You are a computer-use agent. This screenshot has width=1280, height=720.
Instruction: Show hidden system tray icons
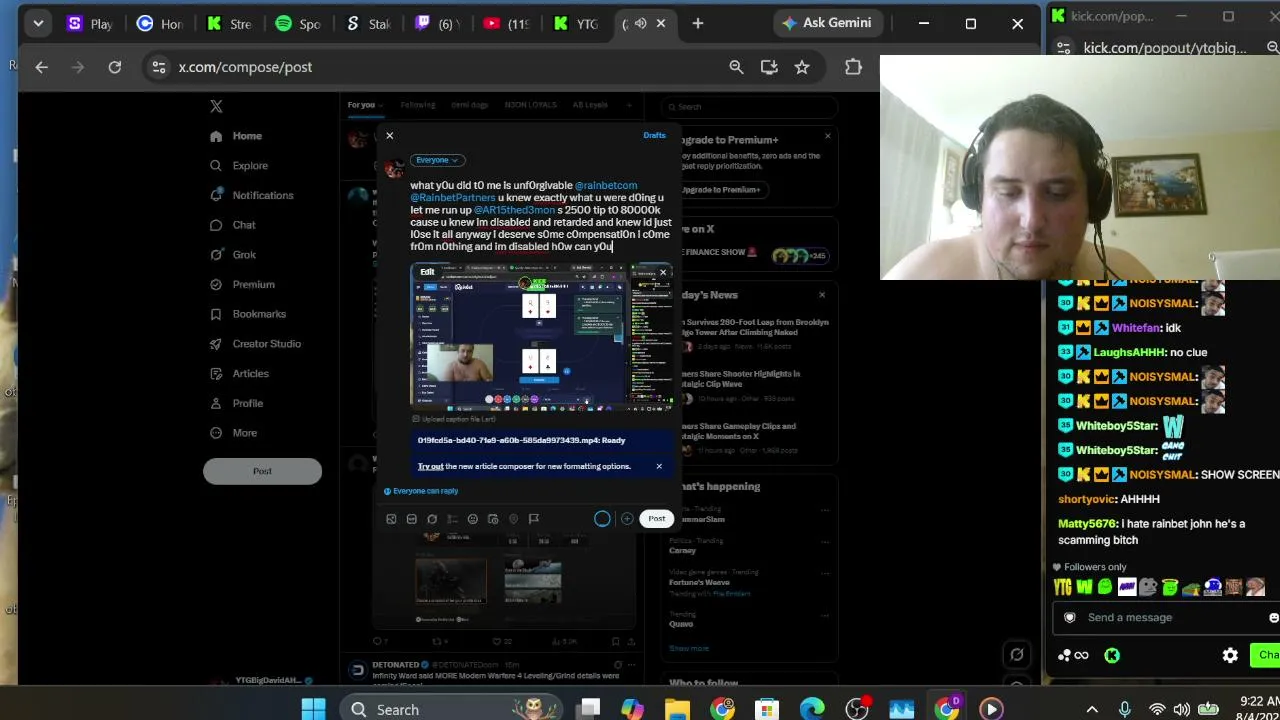pos(1092,709)
